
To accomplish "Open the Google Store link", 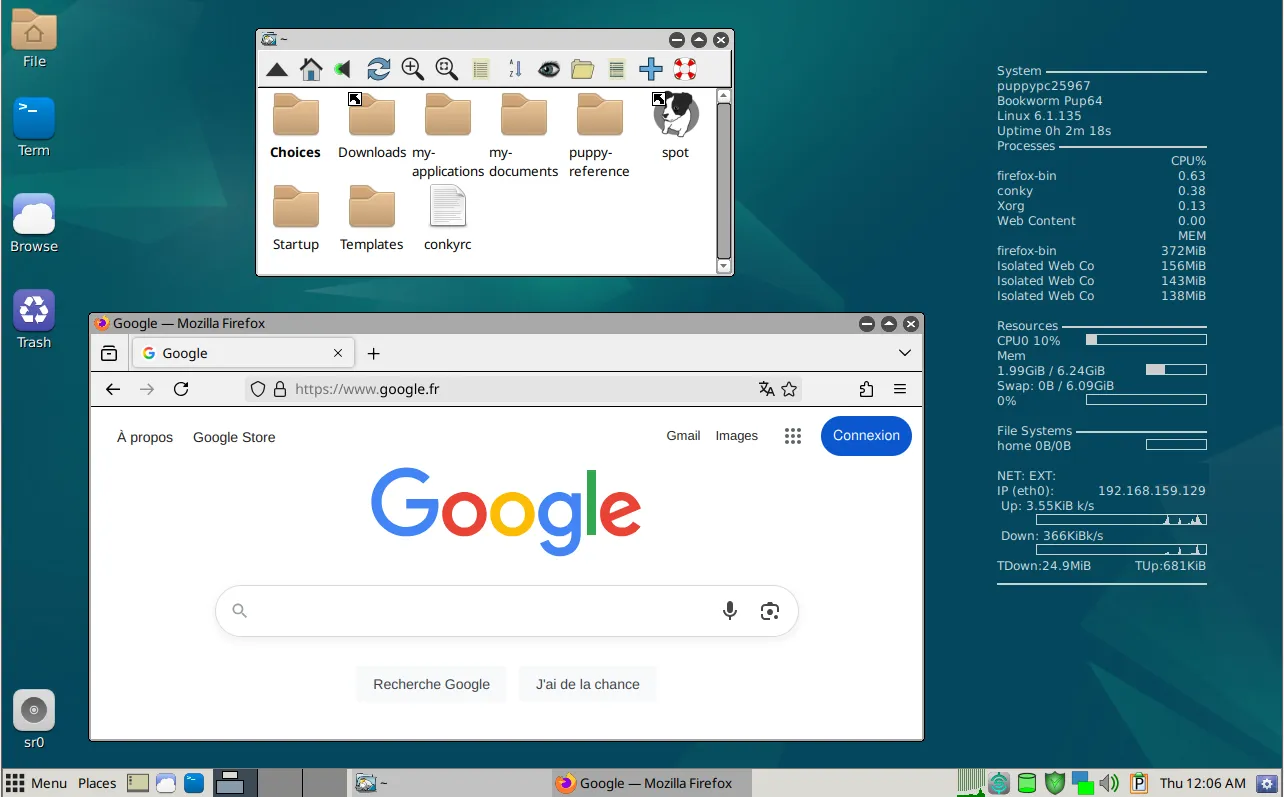I will 234,437.
